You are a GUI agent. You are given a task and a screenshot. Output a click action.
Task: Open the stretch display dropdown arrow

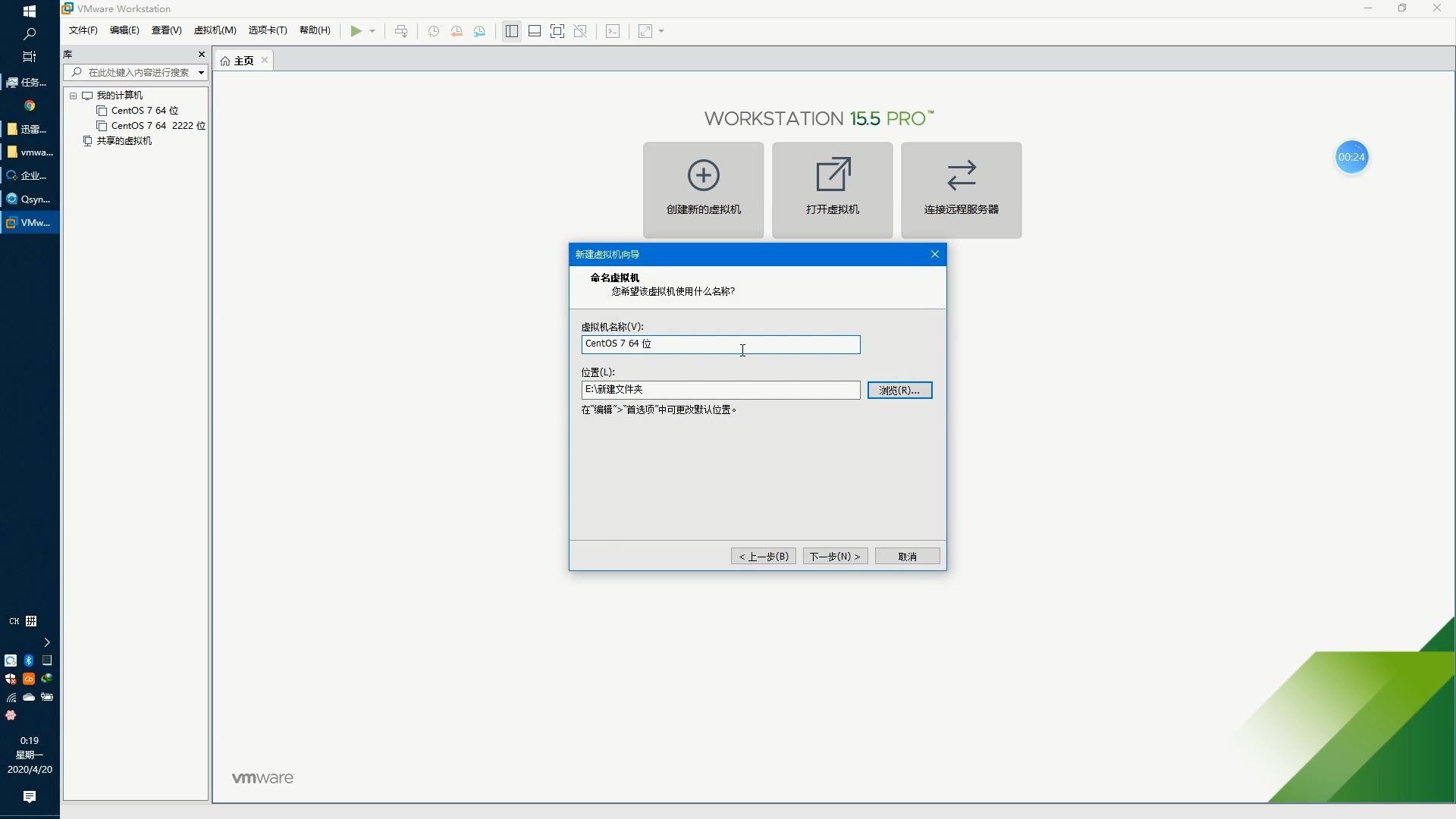click(661, 31)
